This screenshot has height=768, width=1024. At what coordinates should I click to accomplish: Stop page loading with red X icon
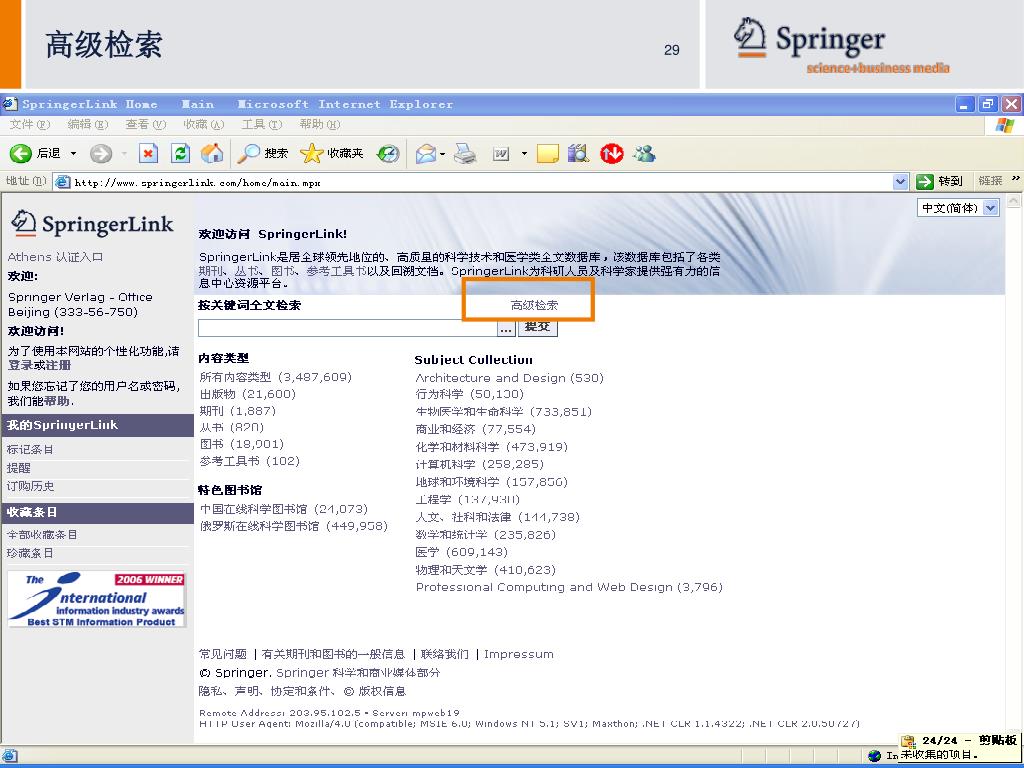148,153
